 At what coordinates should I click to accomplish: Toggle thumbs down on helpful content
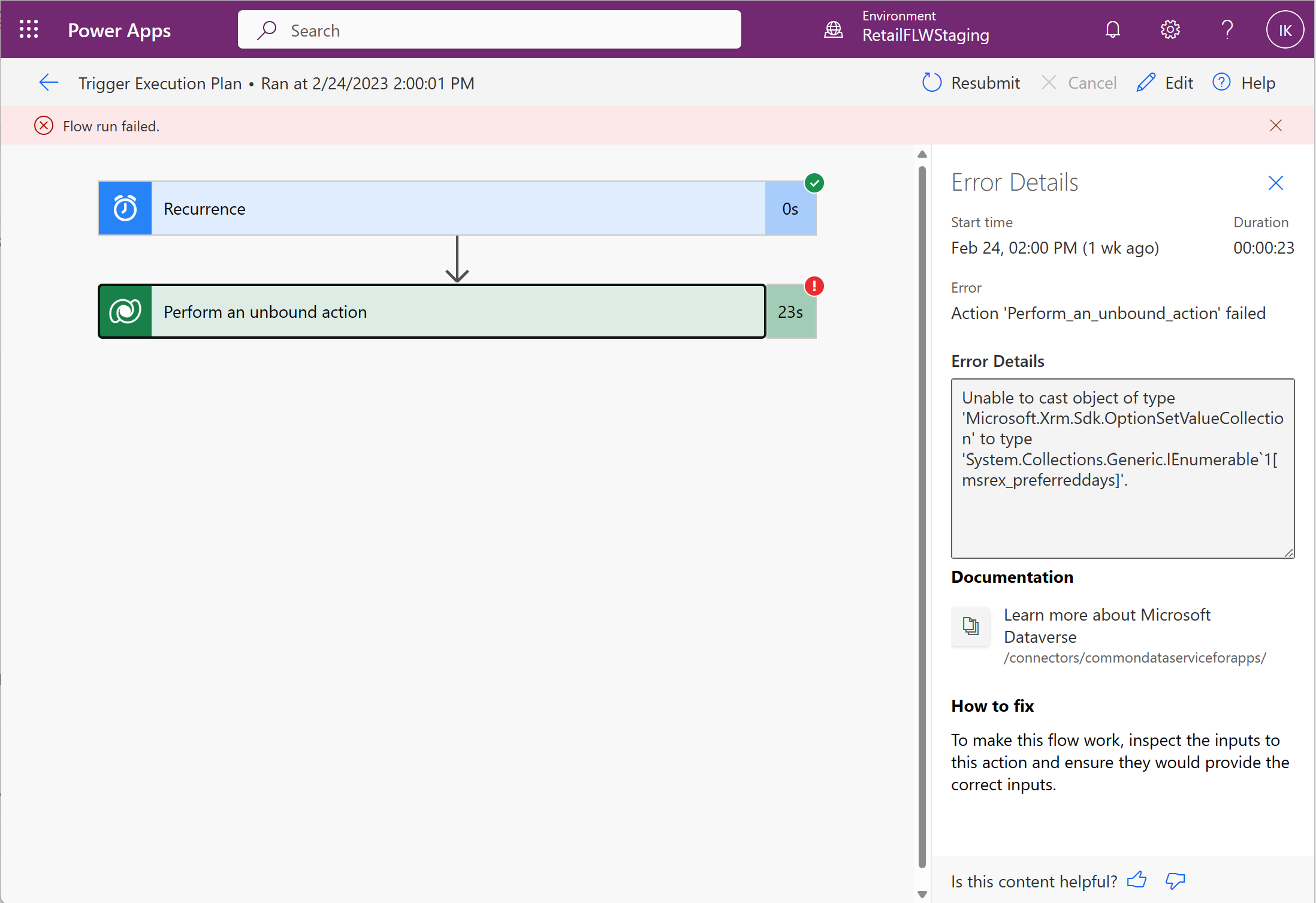pyautogui.click(x=1175, y=881)
